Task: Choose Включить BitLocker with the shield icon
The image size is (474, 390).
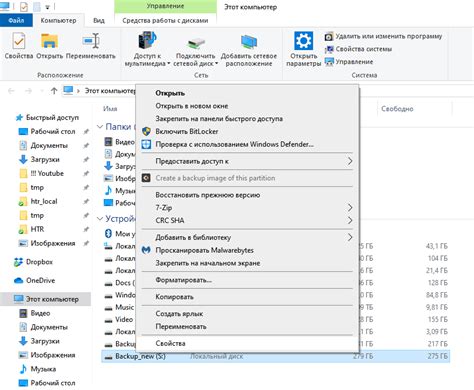Action: (187, 131)
